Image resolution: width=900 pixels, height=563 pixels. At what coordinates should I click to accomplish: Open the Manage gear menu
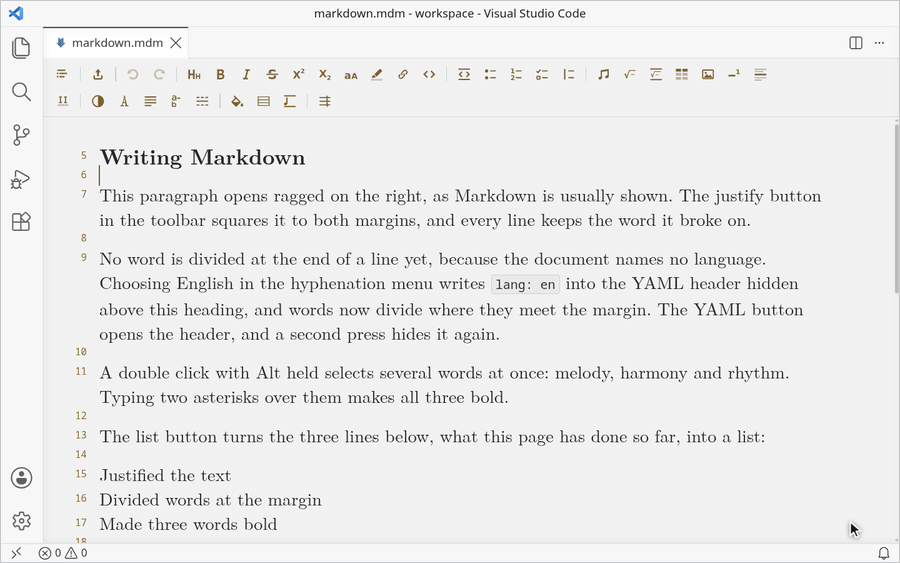pos(21,521)
